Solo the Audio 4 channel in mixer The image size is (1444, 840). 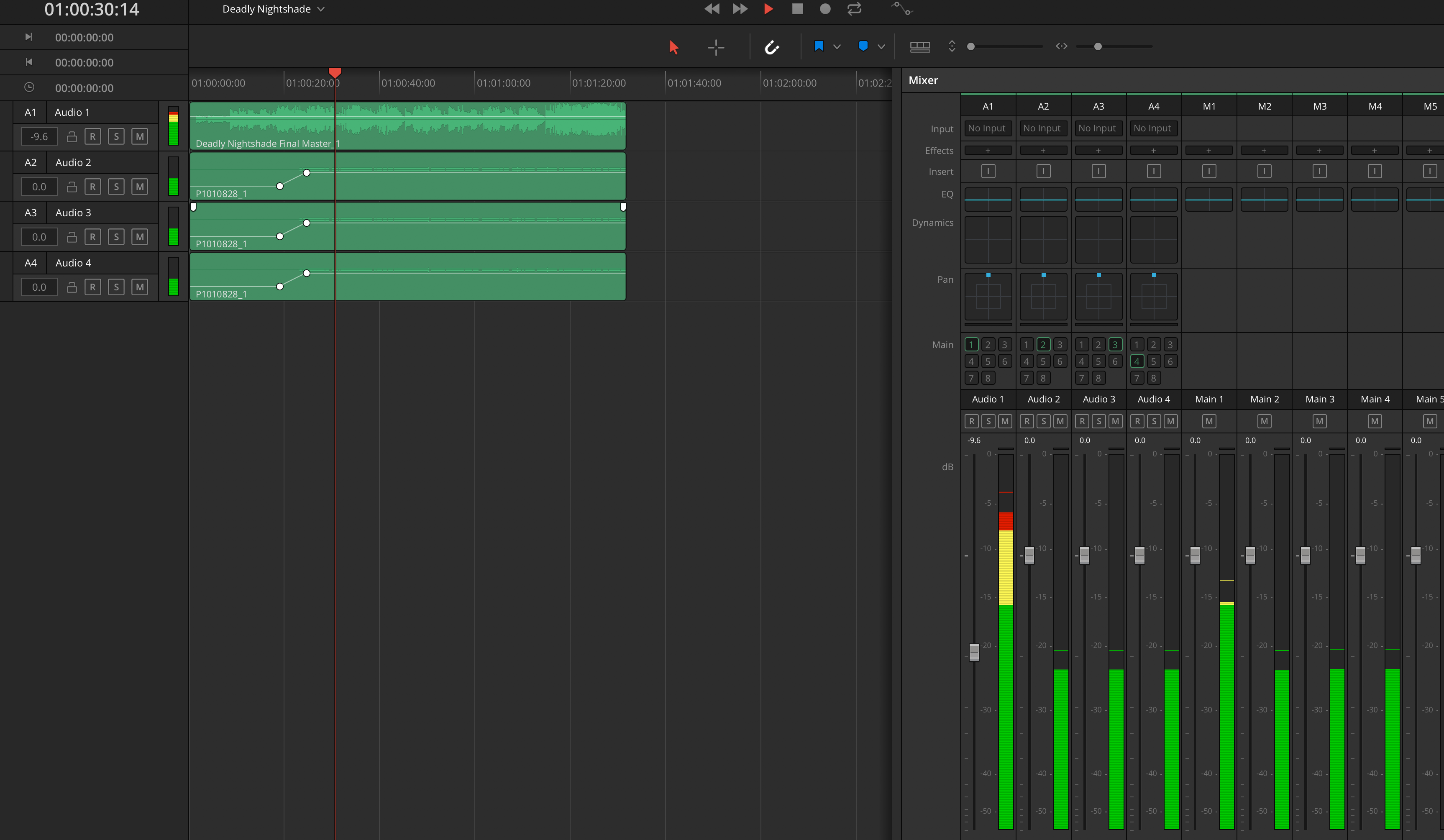tap(1154, 421)
